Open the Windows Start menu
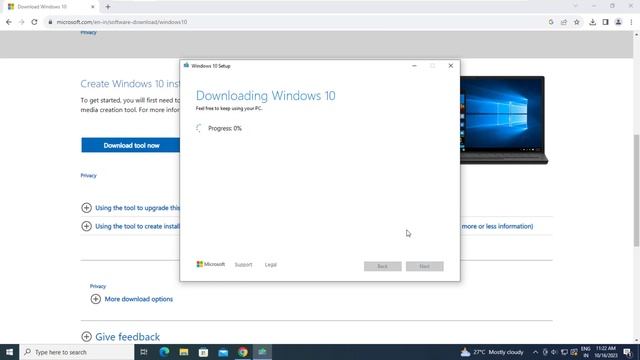This screenshot has height=360, width=640. pyautogui.click(x=9, y=352)
